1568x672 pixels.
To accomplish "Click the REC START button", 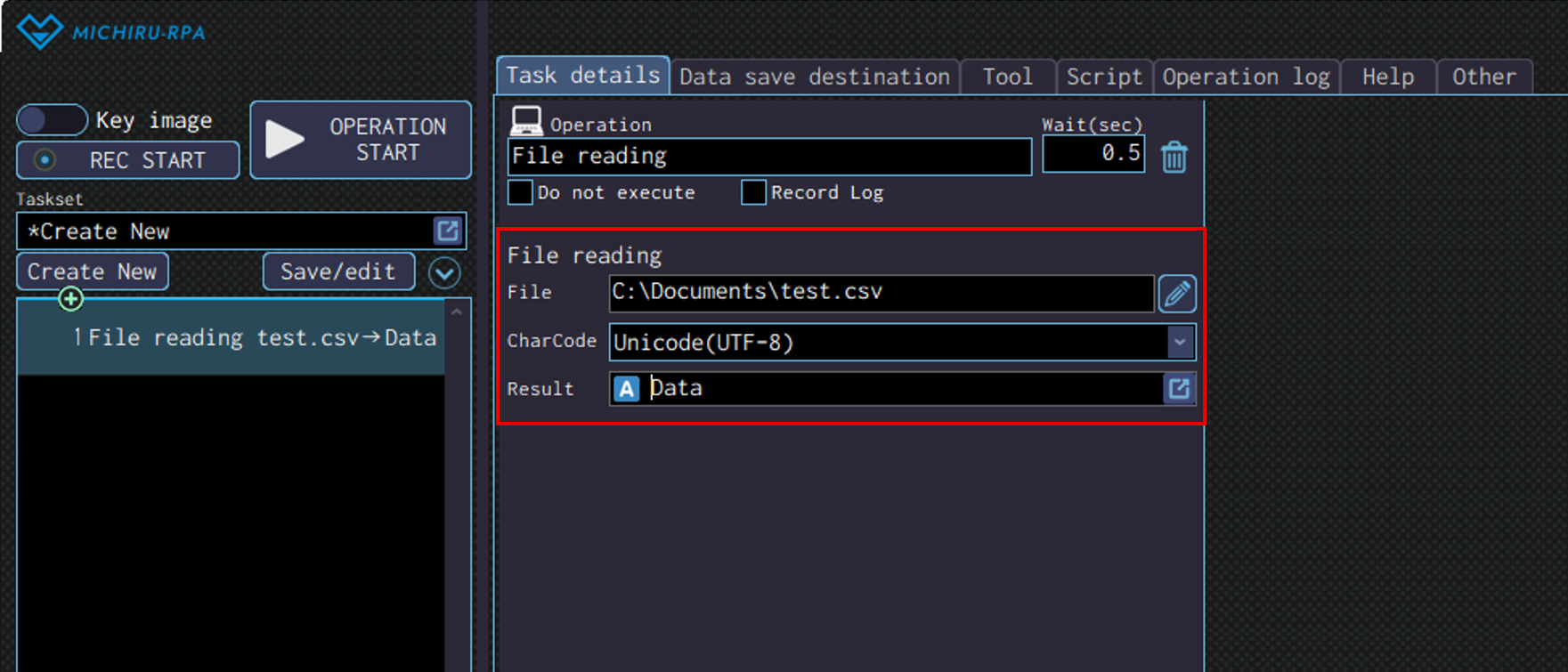I will [128, 160].
